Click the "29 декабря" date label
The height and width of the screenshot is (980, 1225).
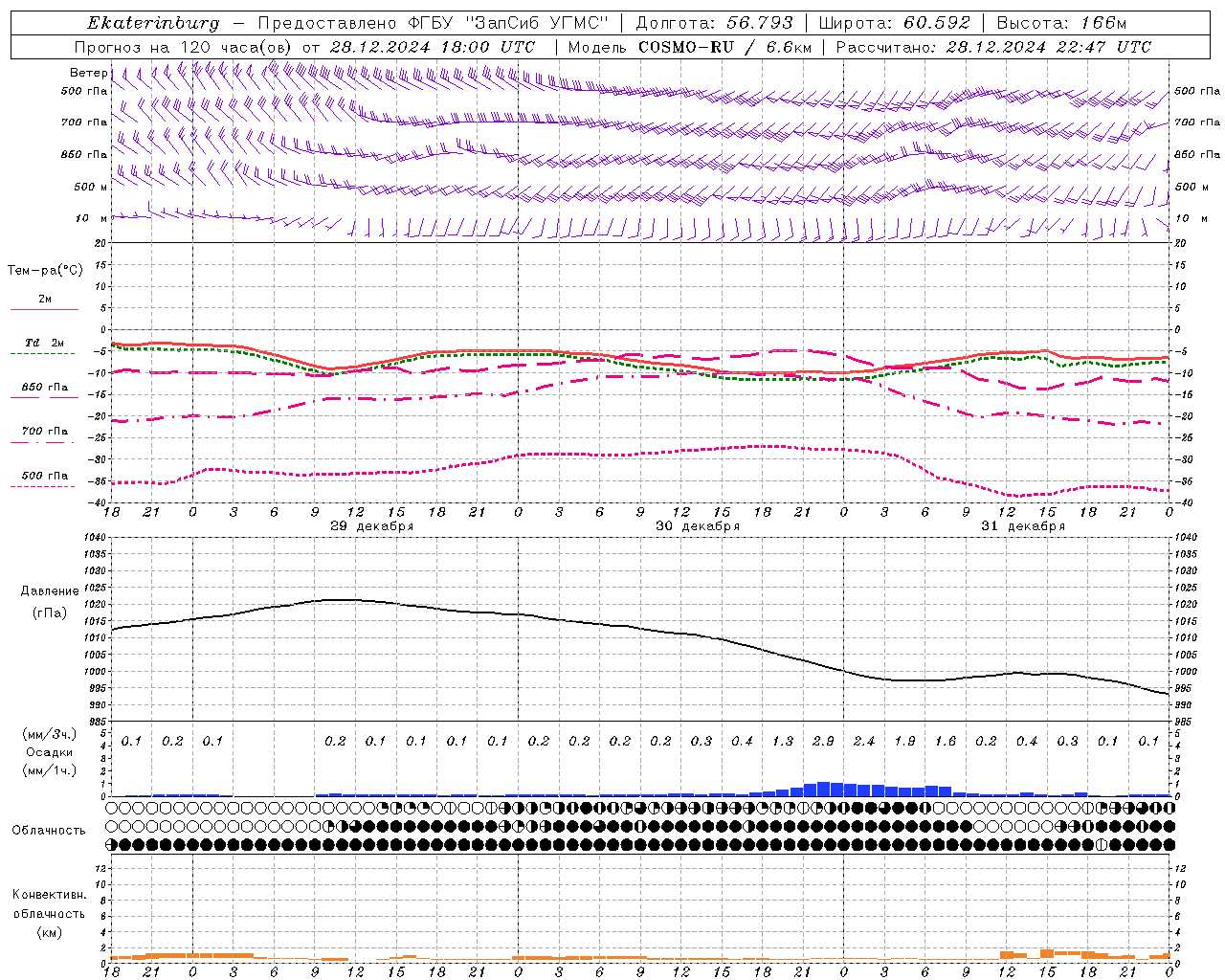(x=371, y=526)
